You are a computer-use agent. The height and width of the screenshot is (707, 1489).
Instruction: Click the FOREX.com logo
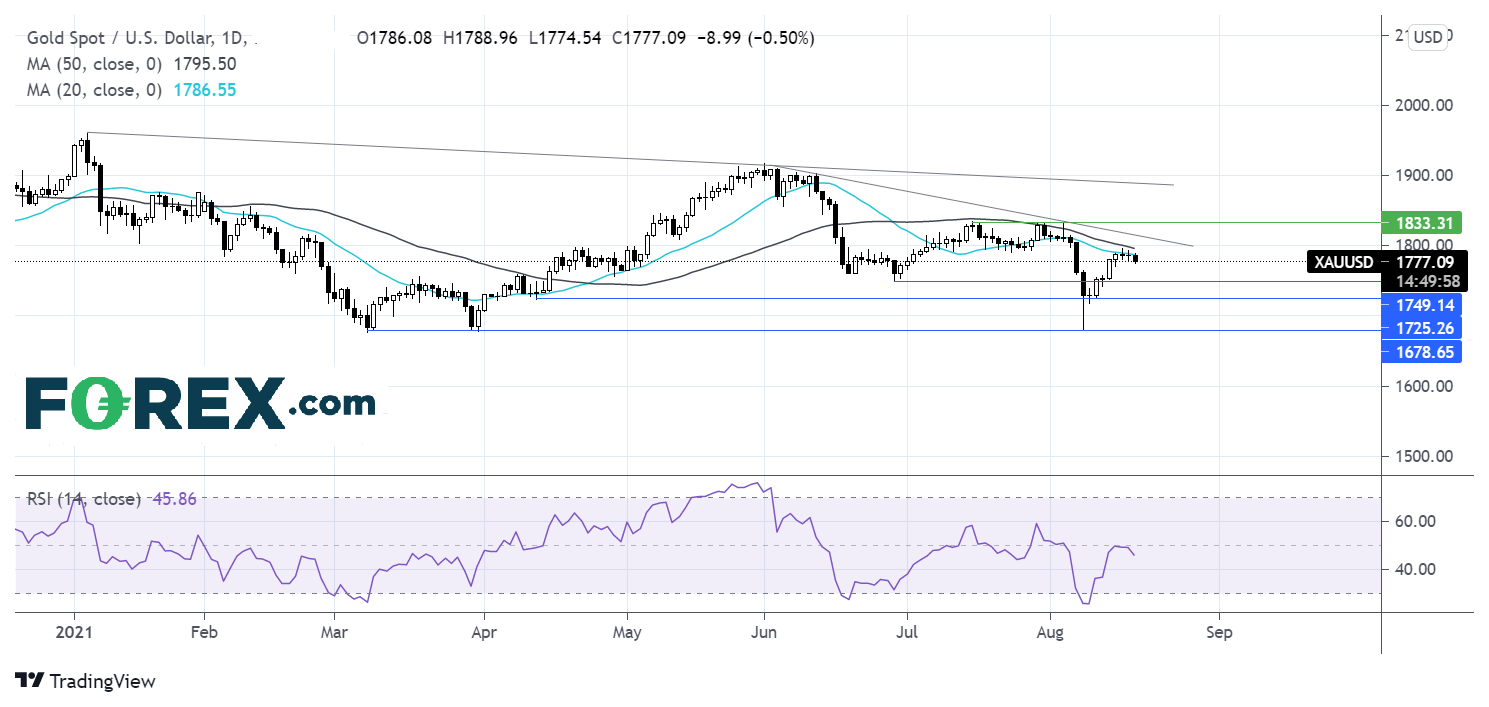(200, 406)
